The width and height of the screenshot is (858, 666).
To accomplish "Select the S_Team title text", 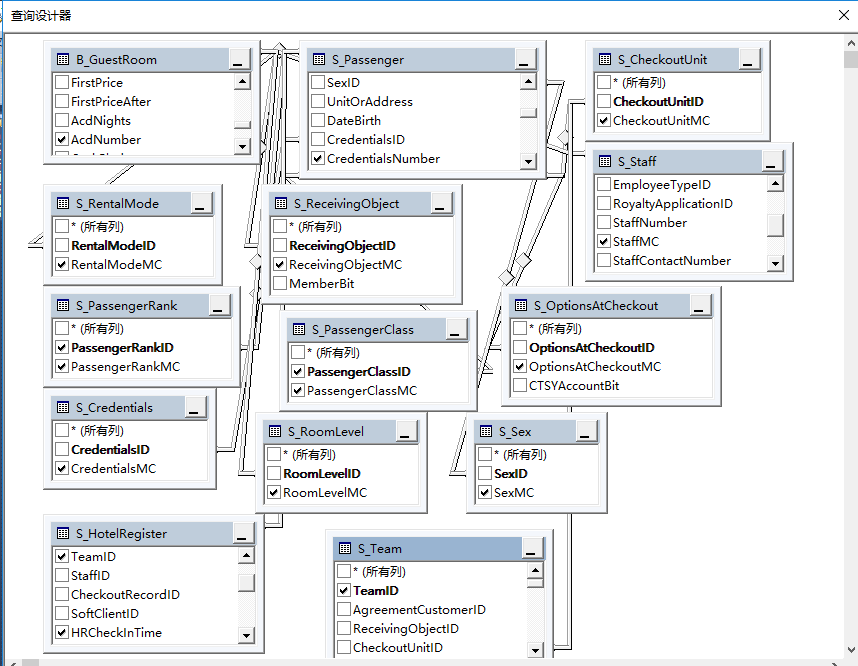I will click(380, 548).
